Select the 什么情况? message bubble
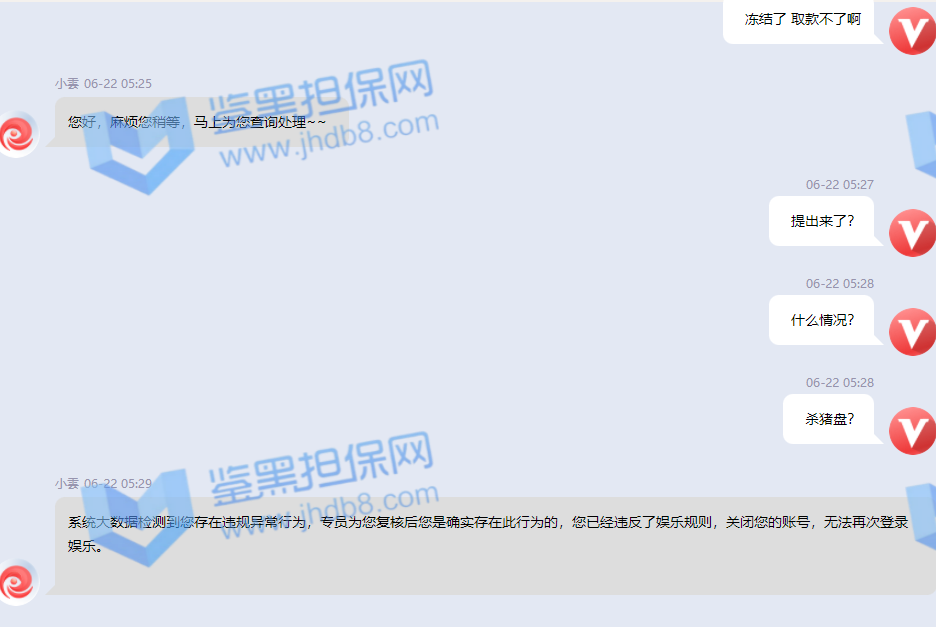The height and width of the screenshot is (627, 936). coord(822,320)
